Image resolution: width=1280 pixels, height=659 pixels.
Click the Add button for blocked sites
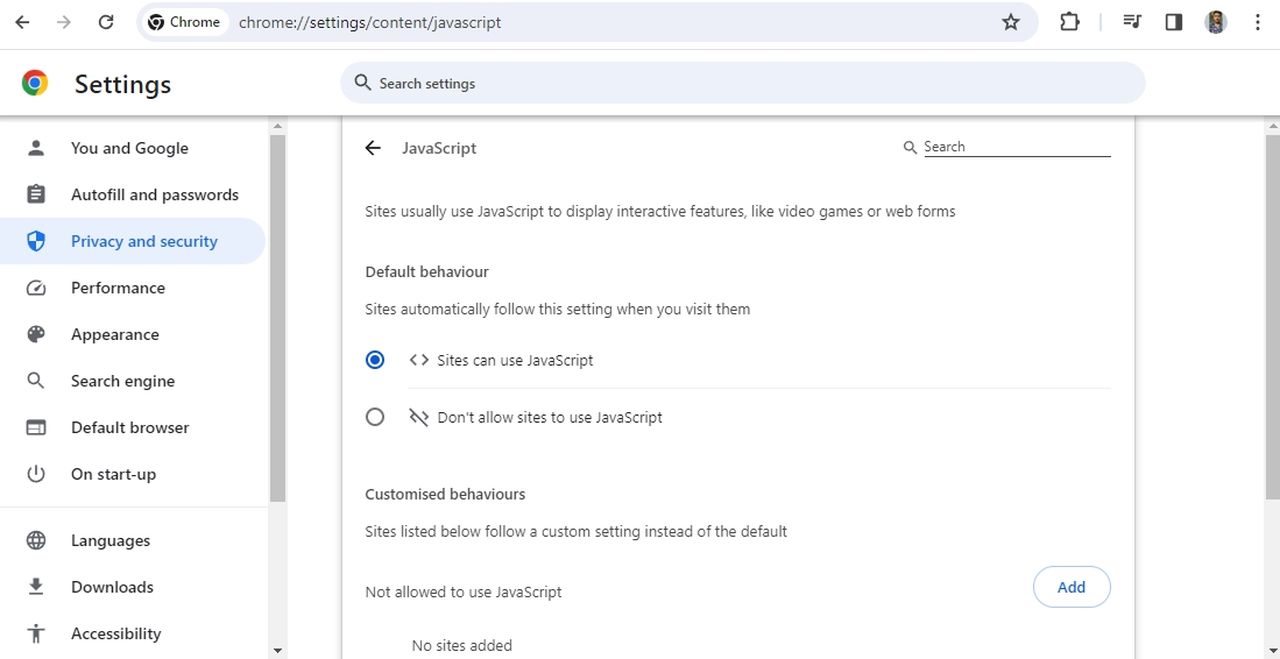tap(1071, 587)
